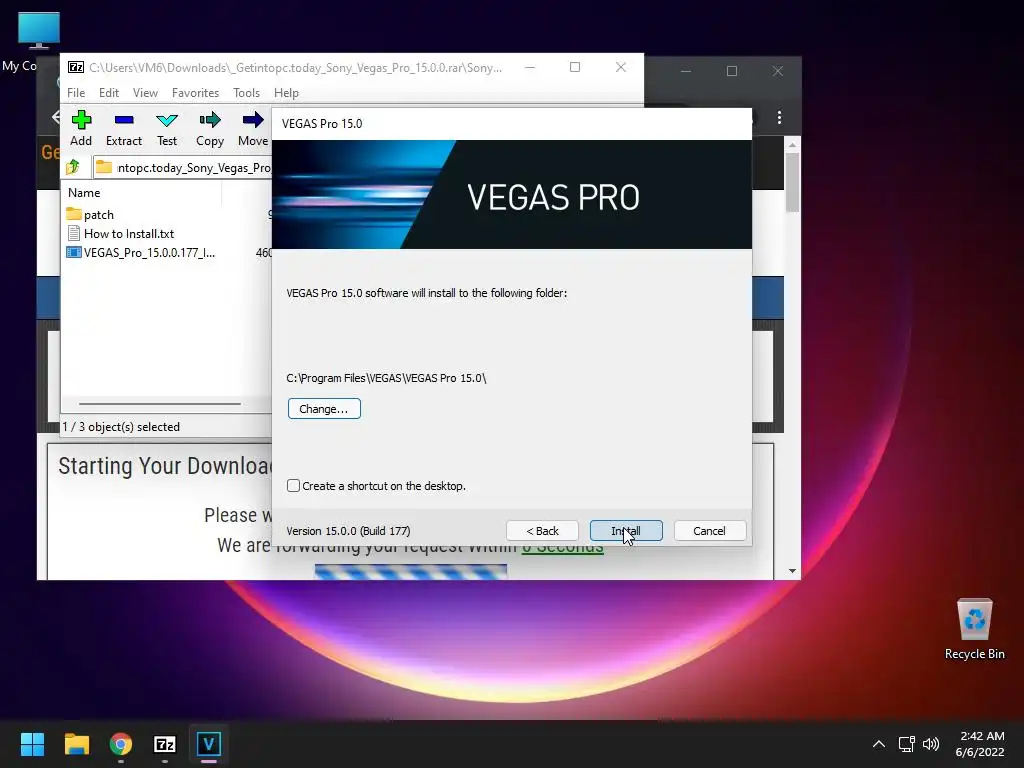
Task: Open the File menu in 7-Zip
Action: [x=76, y=93]
